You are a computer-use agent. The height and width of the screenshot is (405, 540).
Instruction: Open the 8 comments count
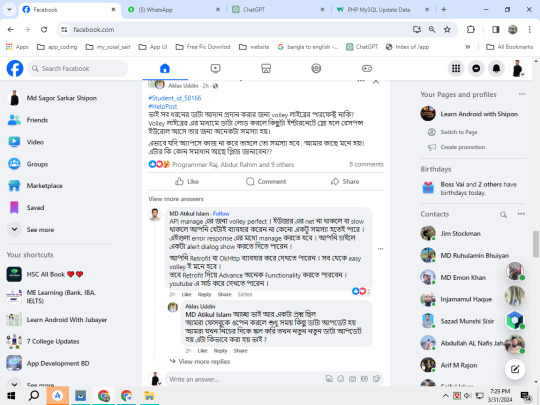[366, 164]
